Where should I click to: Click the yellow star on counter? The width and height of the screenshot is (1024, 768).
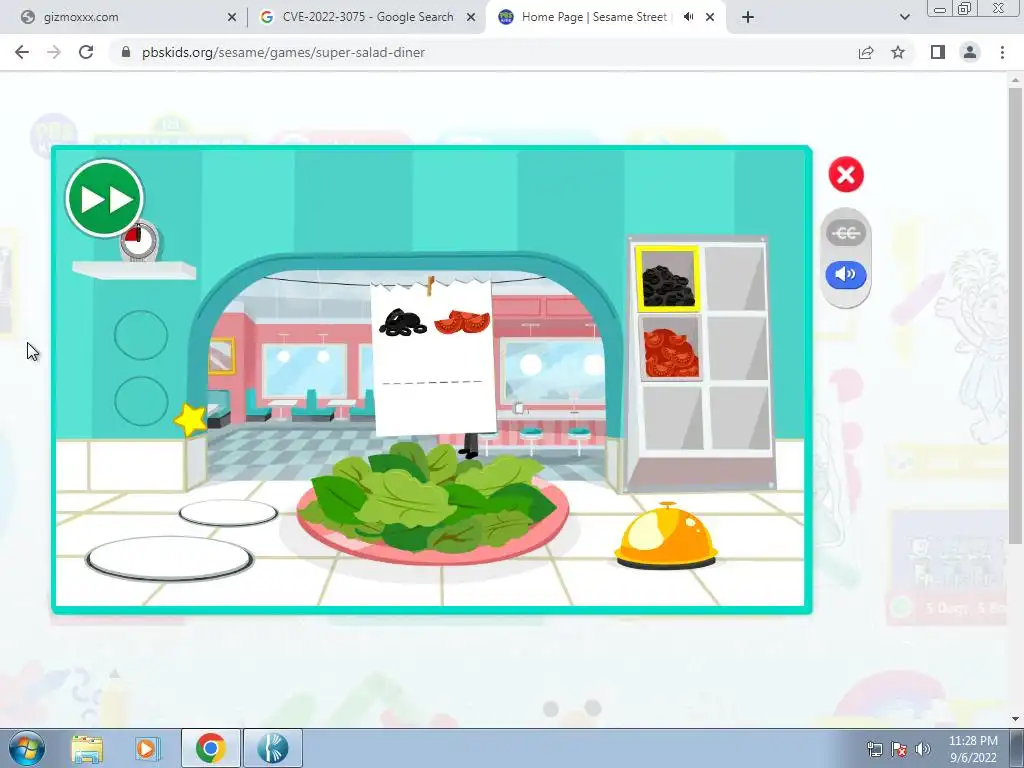(190, 419)
